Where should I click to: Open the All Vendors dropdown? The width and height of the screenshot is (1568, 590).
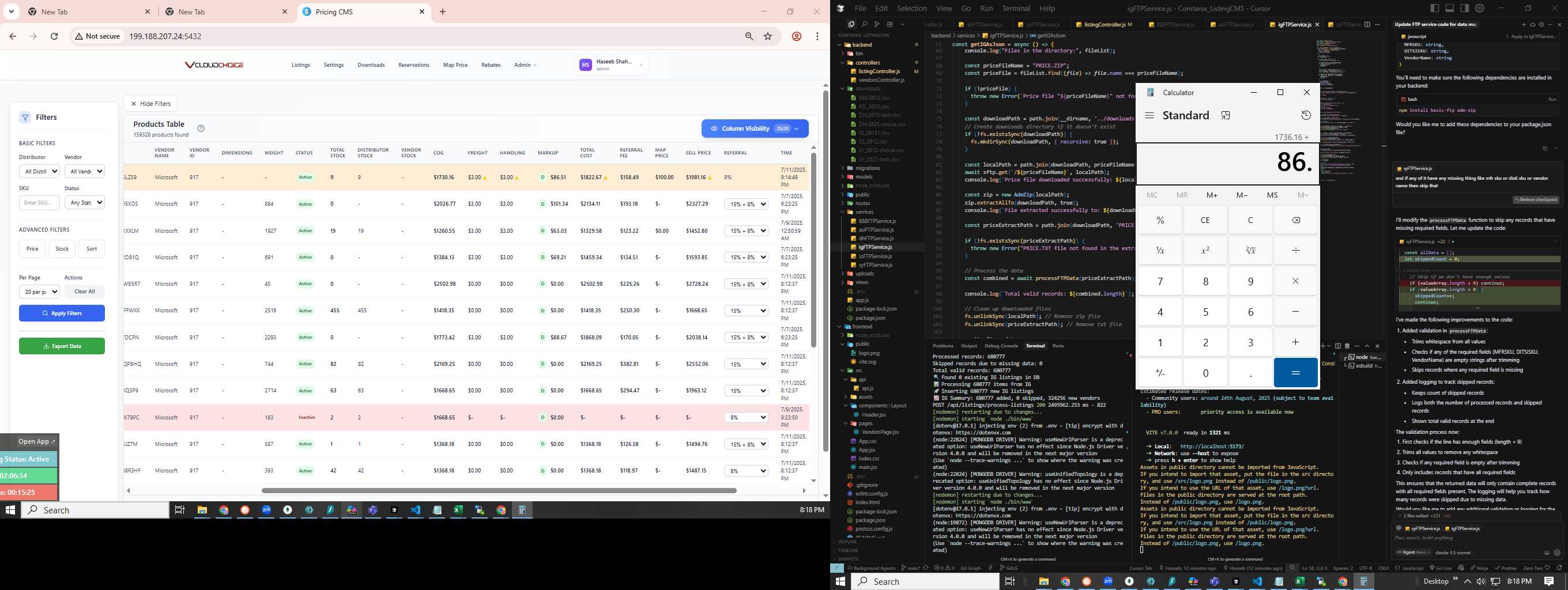click(x=85, y=172)
